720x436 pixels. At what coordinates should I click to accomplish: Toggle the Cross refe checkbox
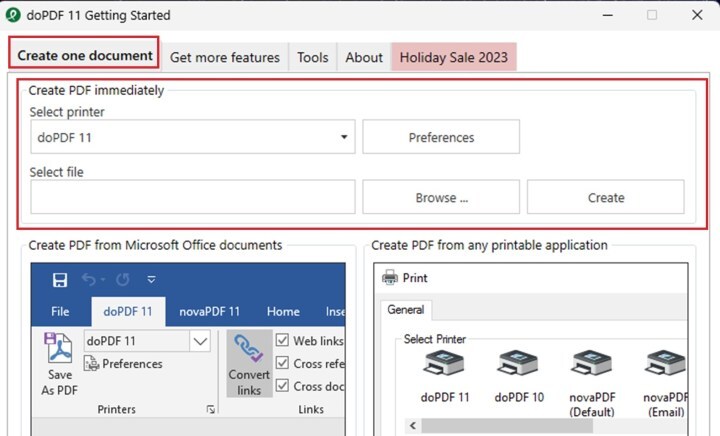pos(282,363)
